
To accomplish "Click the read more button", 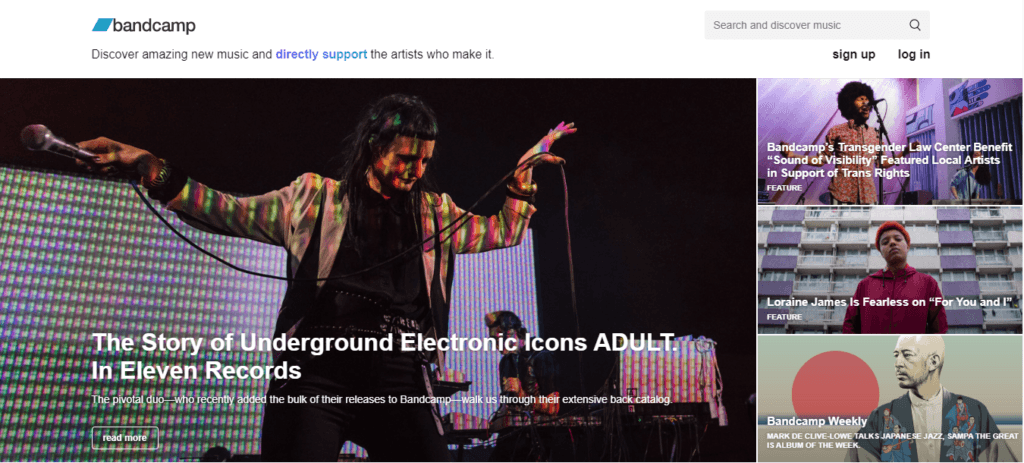I will pyautogui.click(x=125, y=438).
